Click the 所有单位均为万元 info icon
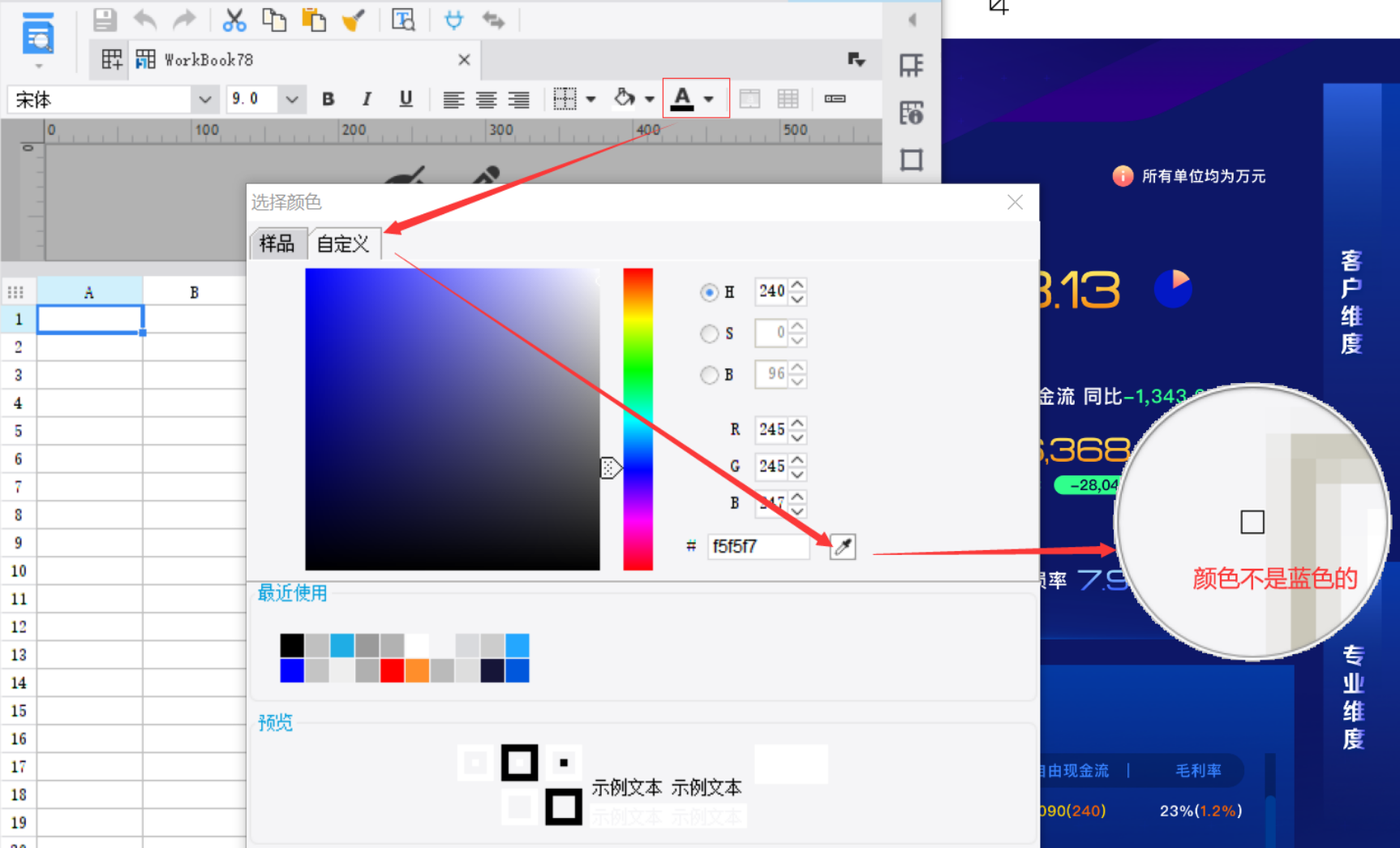 [1123, 176]
